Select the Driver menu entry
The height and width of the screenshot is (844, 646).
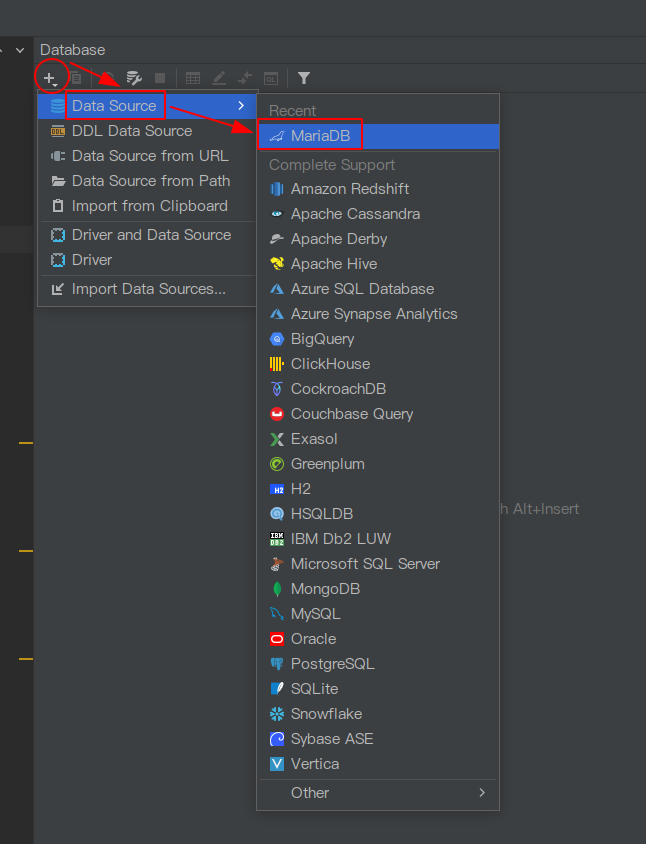pyautogui.click(x=146, y=260)
